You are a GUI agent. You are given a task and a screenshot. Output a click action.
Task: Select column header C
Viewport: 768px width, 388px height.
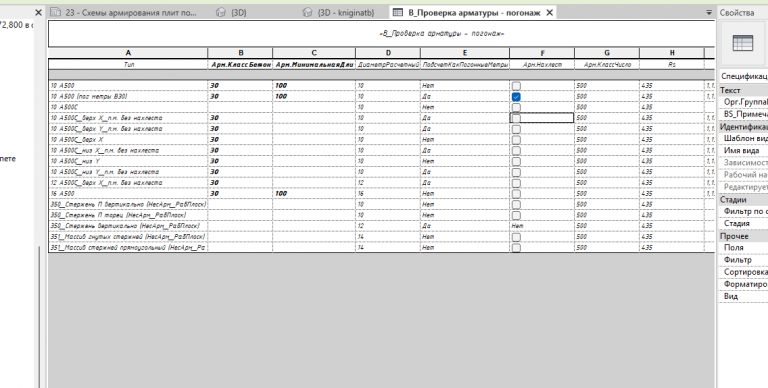pyautogui.click(x=314, y=53)
